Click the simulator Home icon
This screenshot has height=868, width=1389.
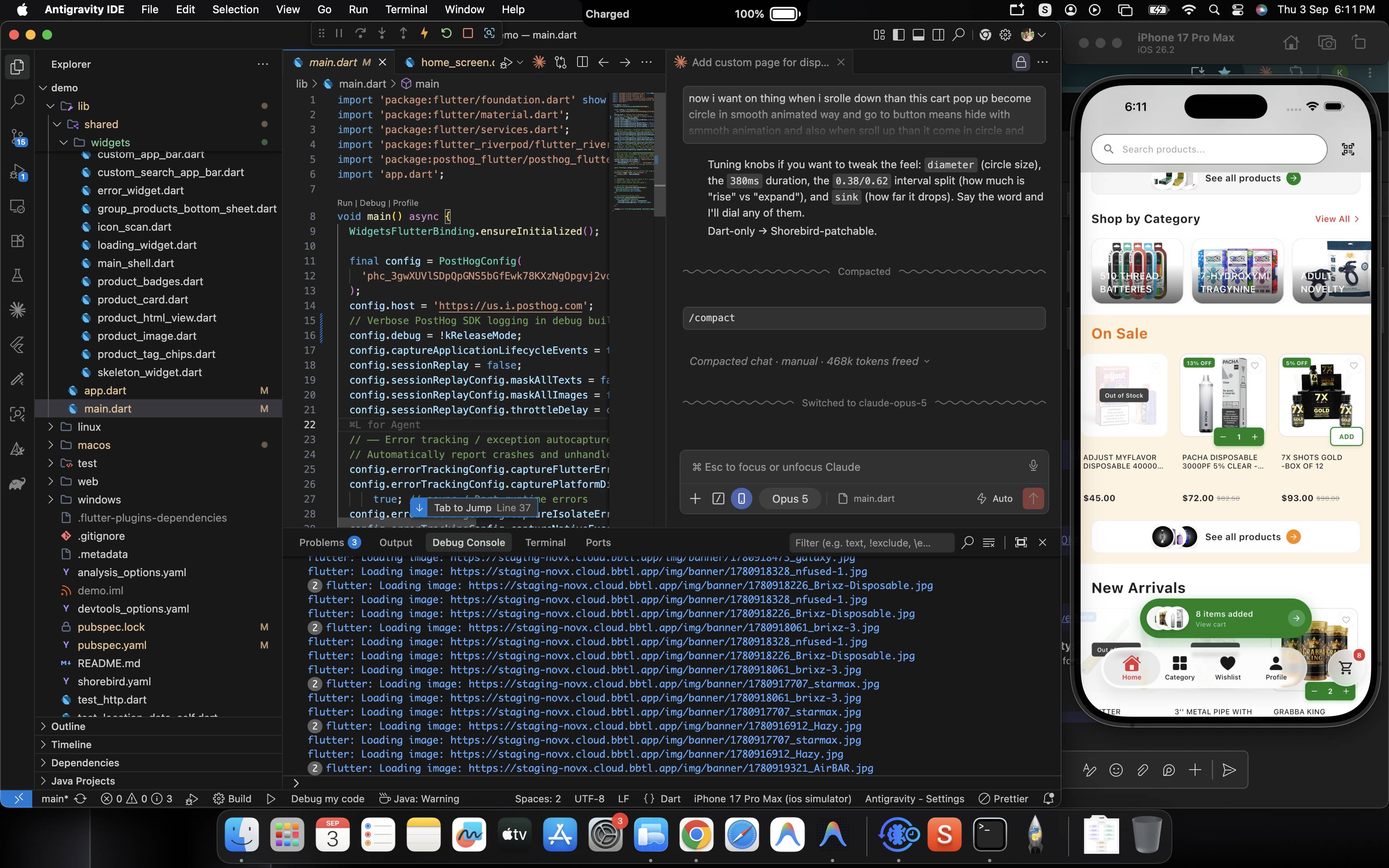[1291, 43]
